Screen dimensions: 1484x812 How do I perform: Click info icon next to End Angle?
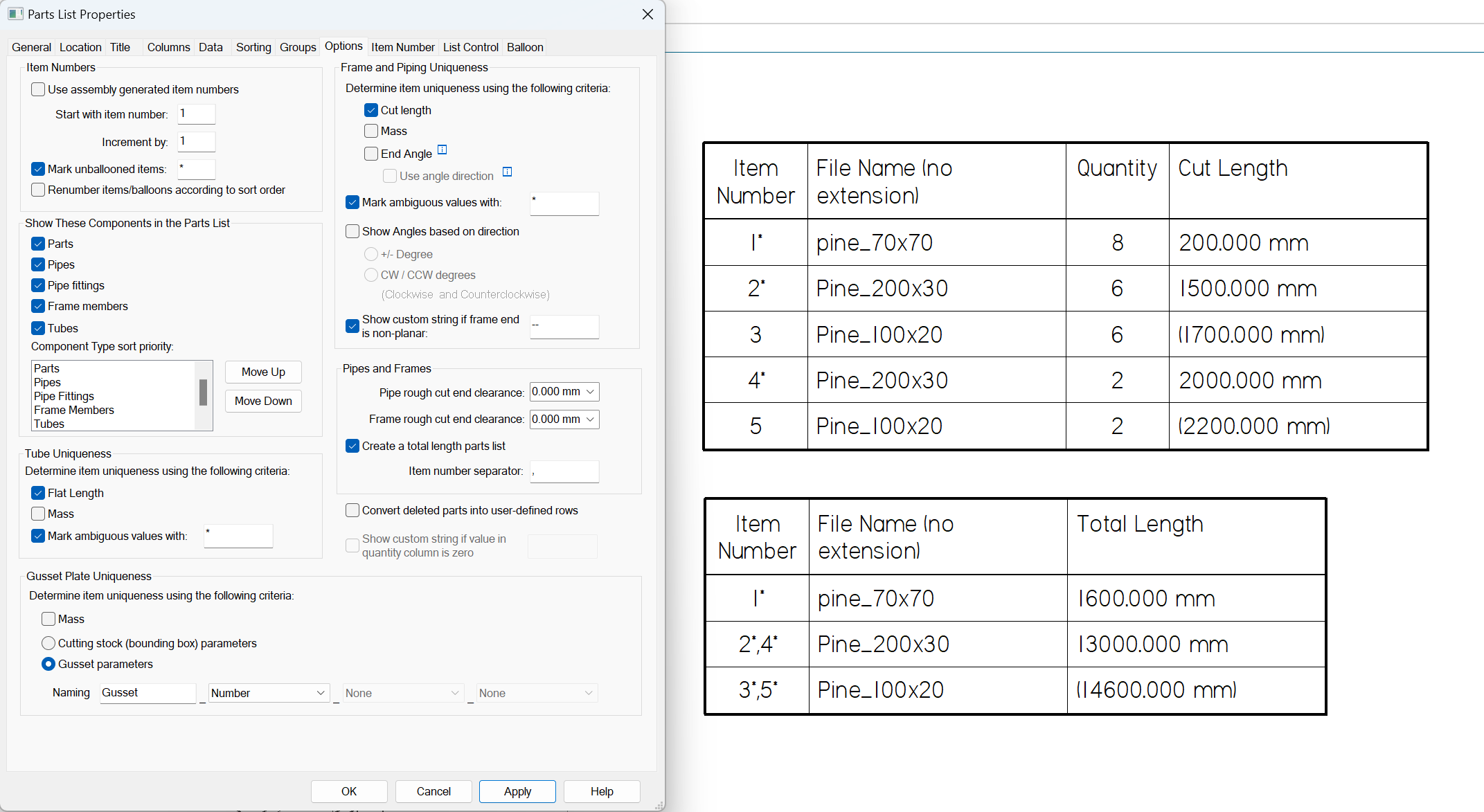(442, 150)
